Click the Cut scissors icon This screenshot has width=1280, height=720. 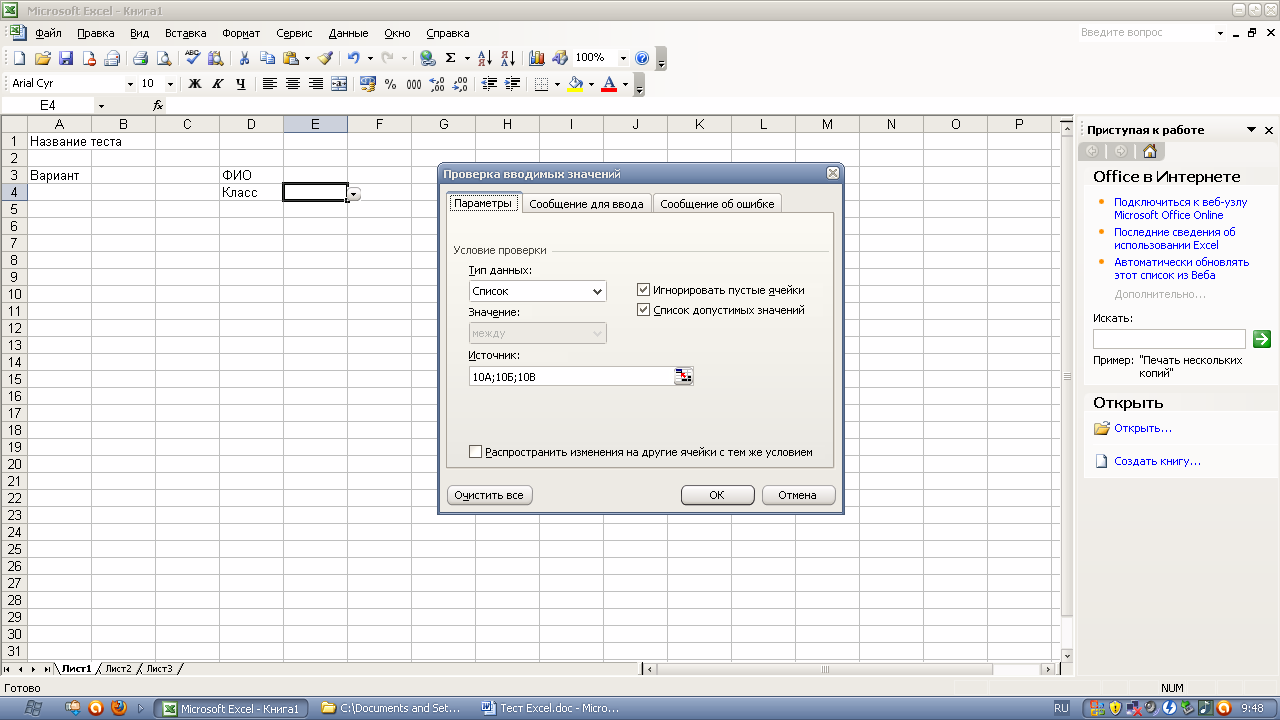click(x=243, y=58)
